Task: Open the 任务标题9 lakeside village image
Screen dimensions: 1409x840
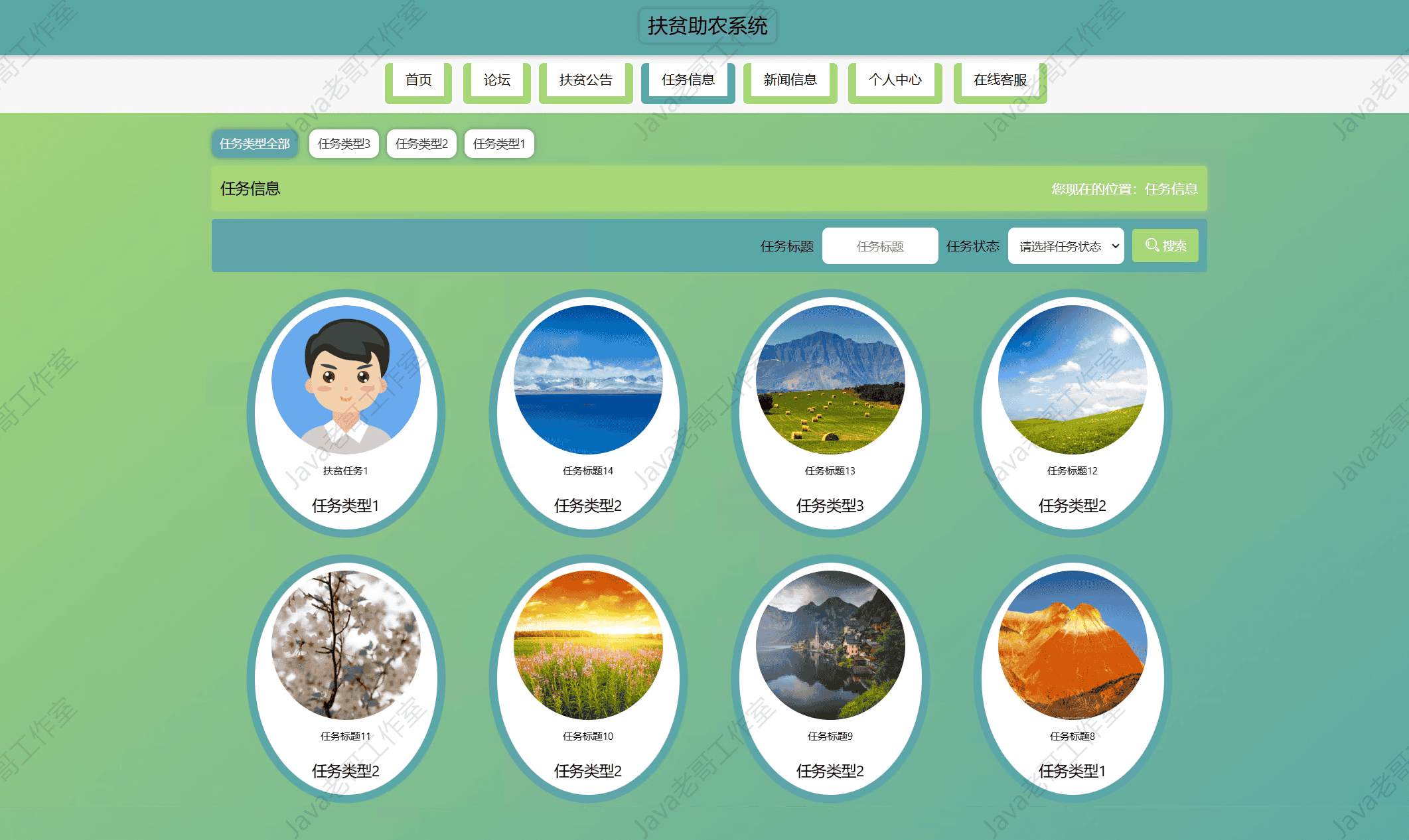Action: (x=830, y=645)
